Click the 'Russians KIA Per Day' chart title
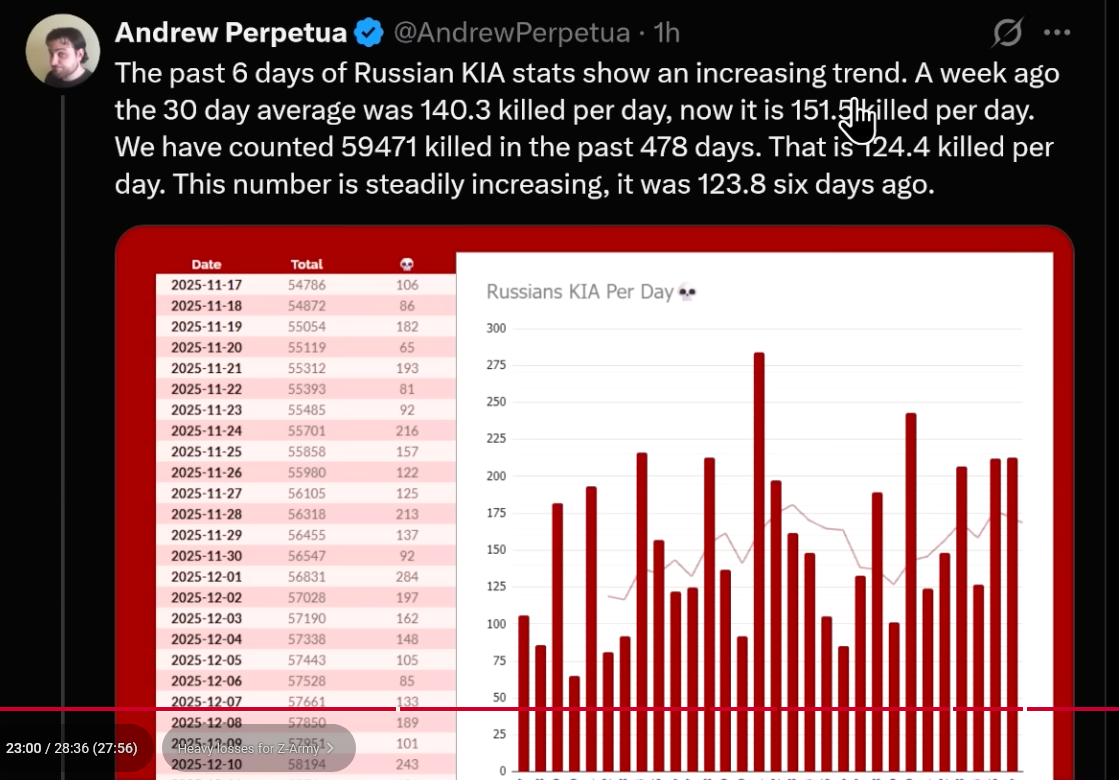This screenshot has height=780, width=1119. 579,292
